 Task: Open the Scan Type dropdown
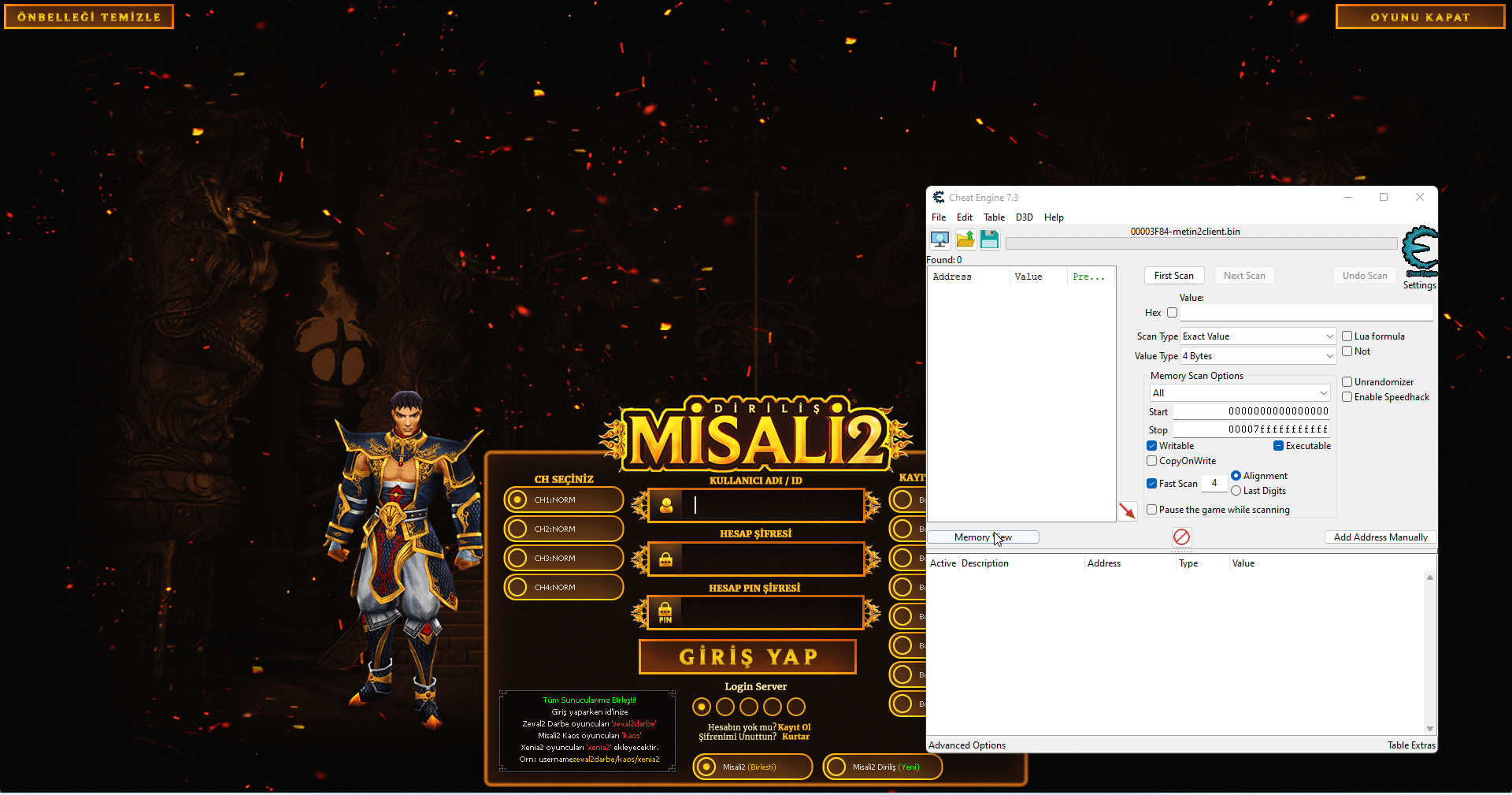(1258, 336)
